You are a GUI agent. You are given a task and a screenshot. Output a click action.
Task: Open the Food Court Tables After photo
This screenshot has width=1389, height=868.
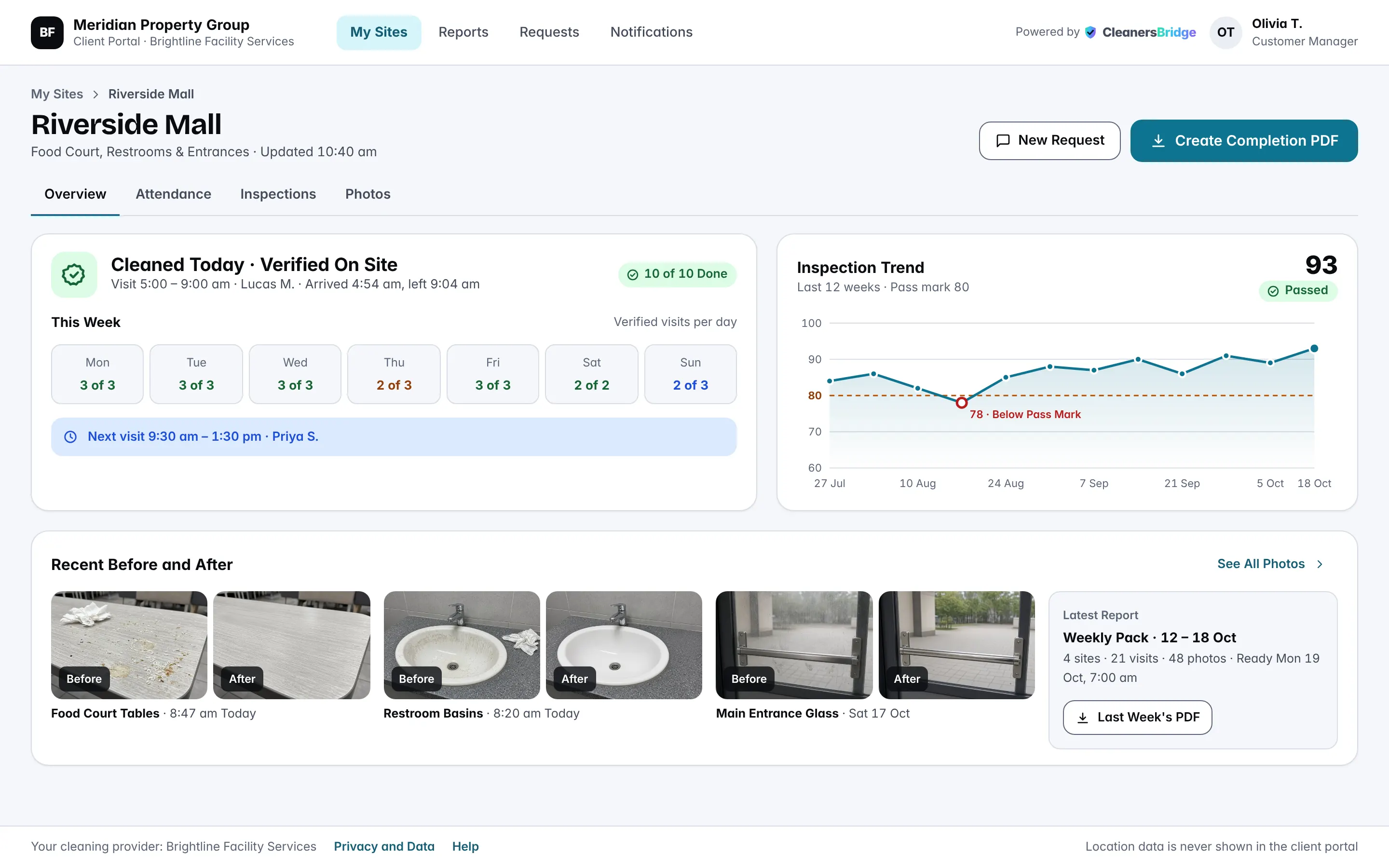292,645
